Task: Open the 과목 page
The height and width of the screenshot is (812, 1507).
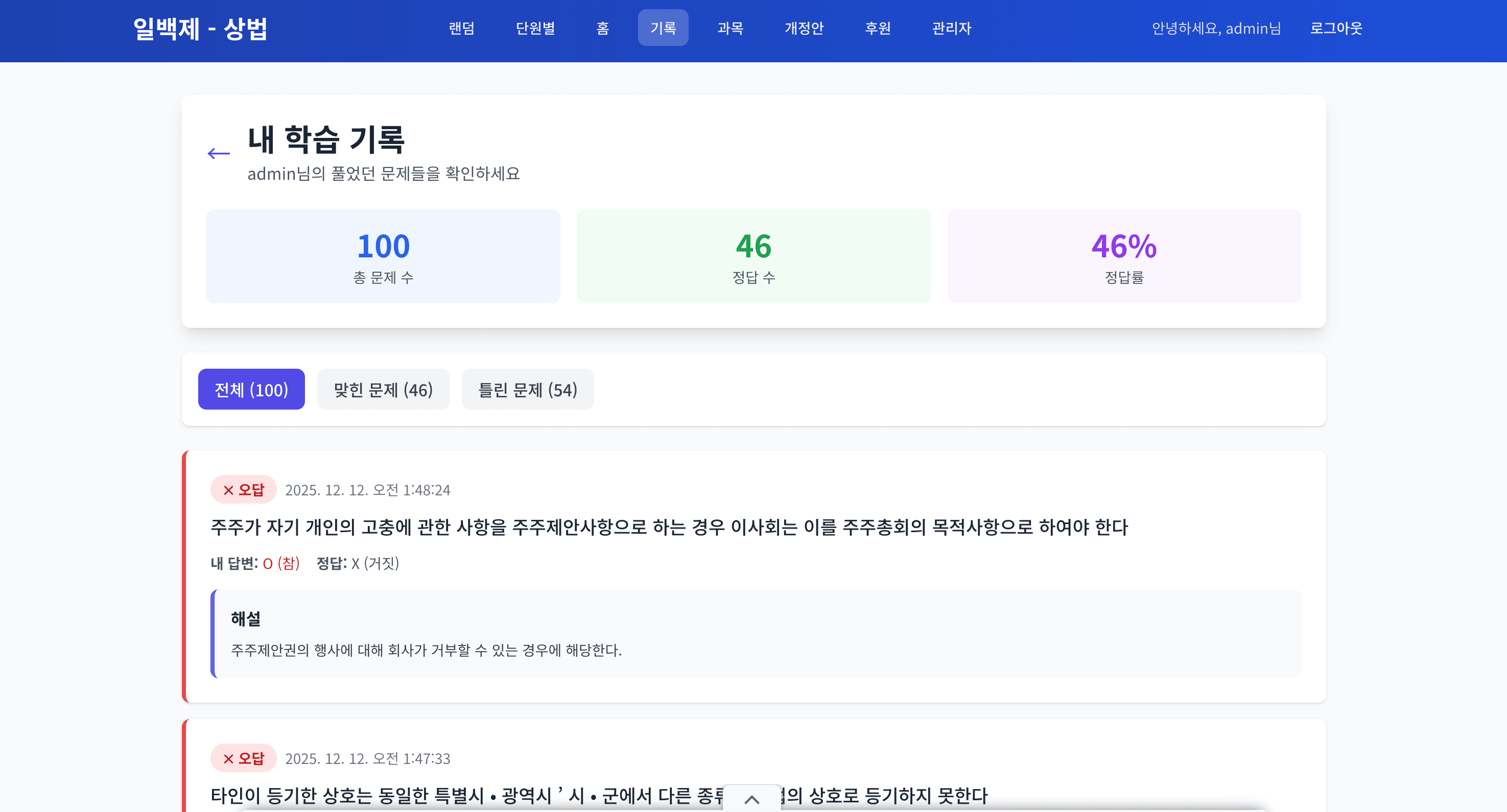Action: [x=730, y=28]
